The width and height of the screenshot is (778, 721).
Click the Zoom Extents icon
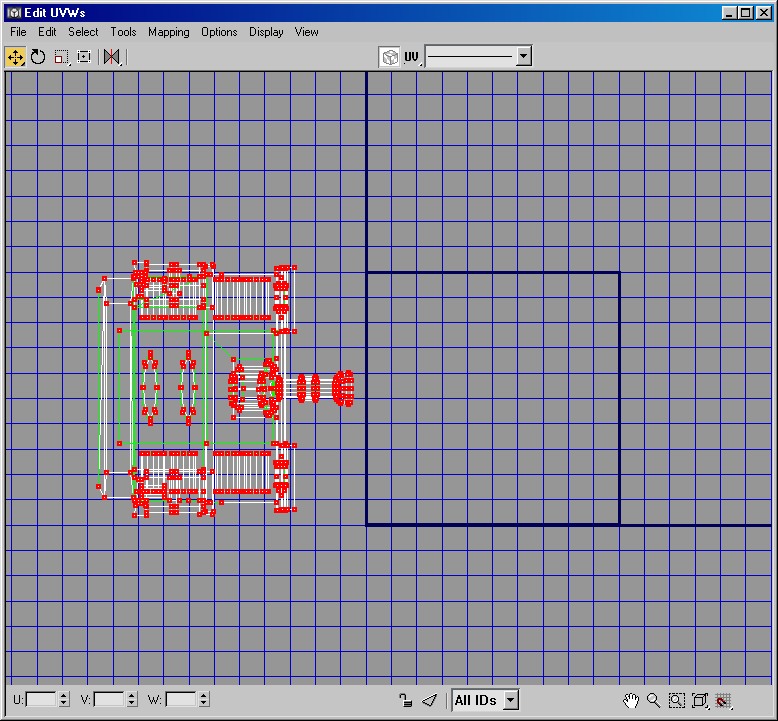click(700, 700)
